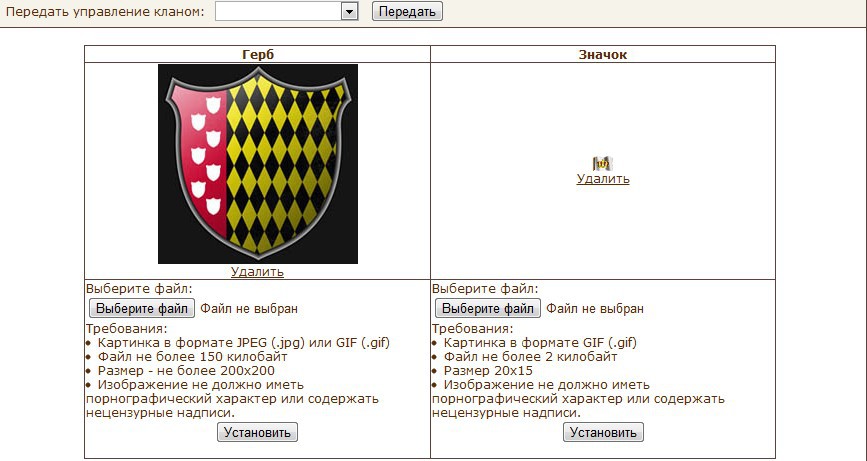Image resolution: width=867 pixels, height=461 pixels.
Task: Open the clan control transfer dropdown
Action: pyautogui.click(x=286, y=11)
